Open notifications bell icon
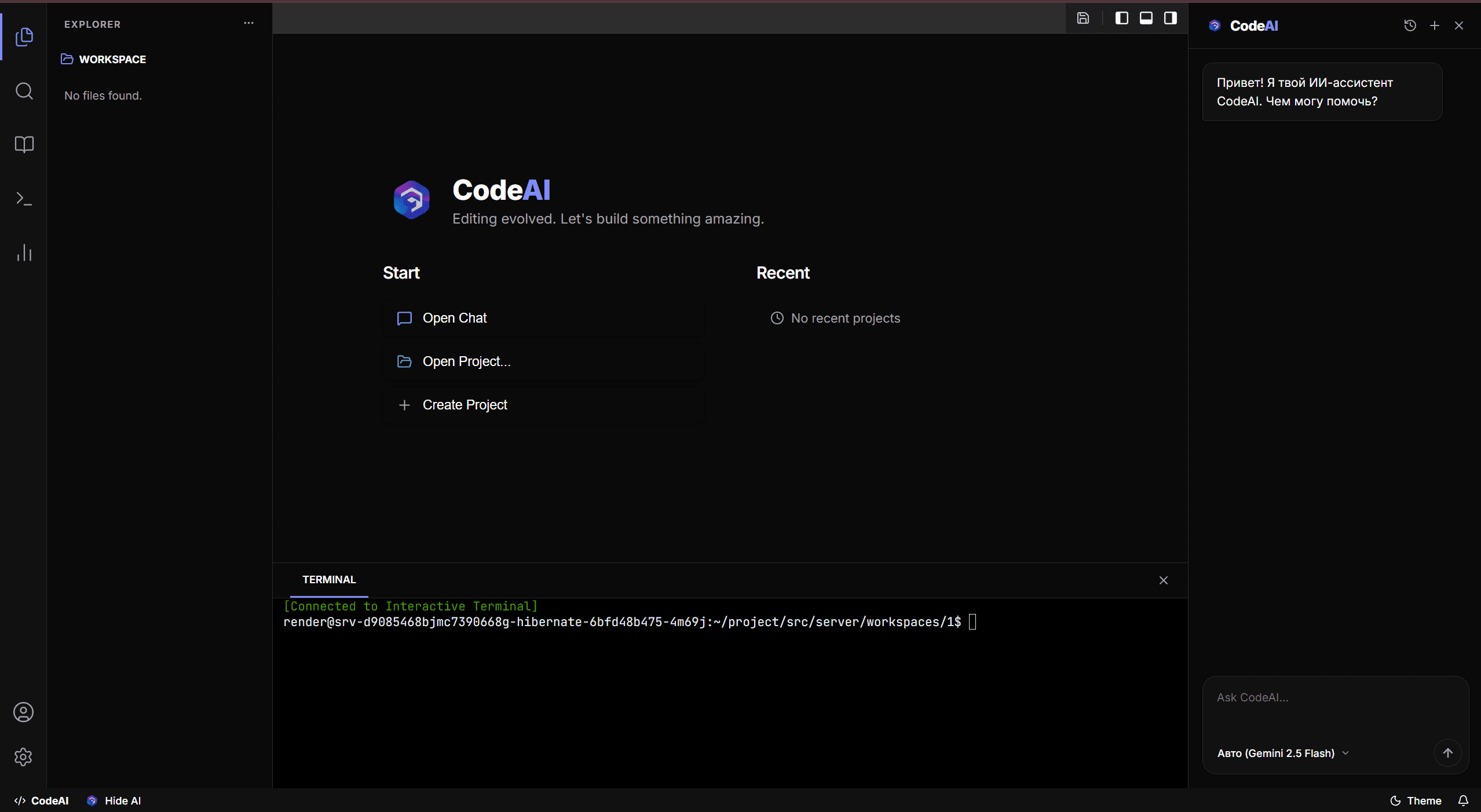This screenshot has height=812, width=1481. (1463, 800)
